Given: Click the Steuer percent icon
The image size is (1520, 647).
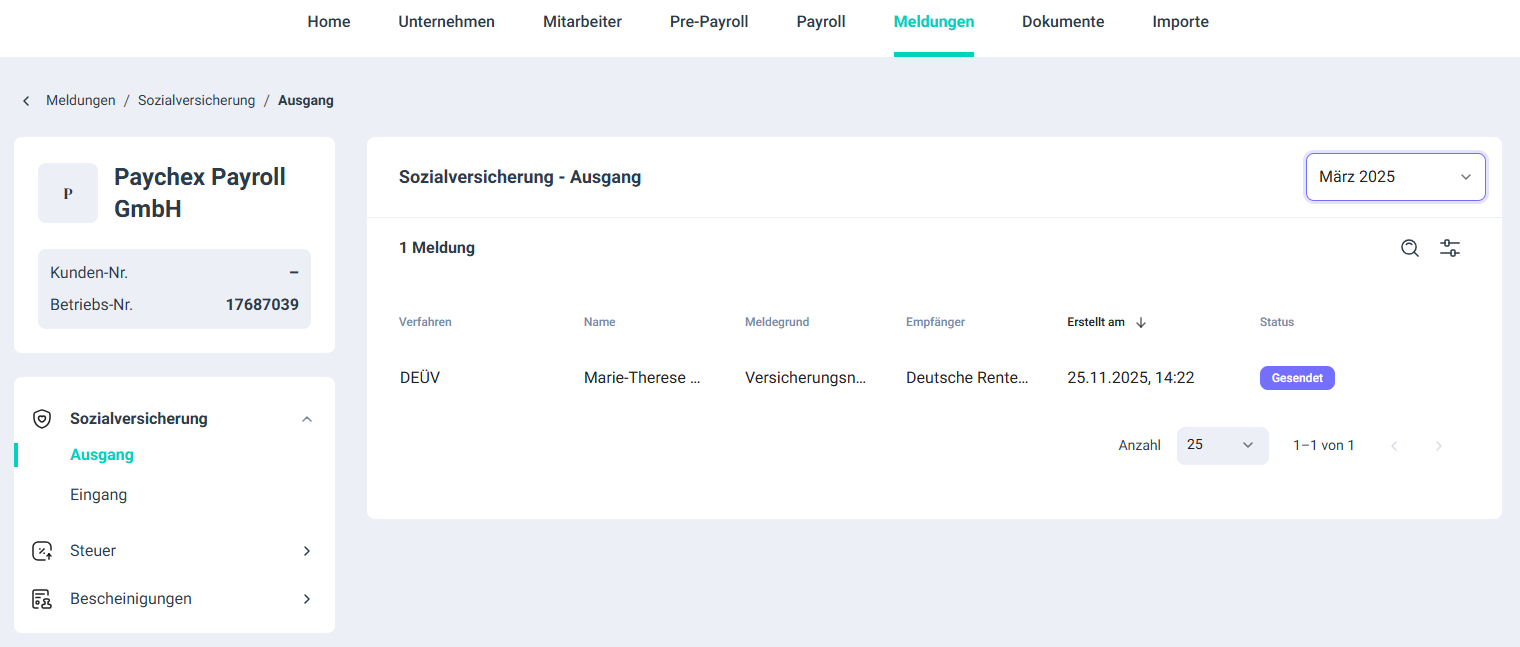Looking at the screenshot, I should click(x=42, y=551).
